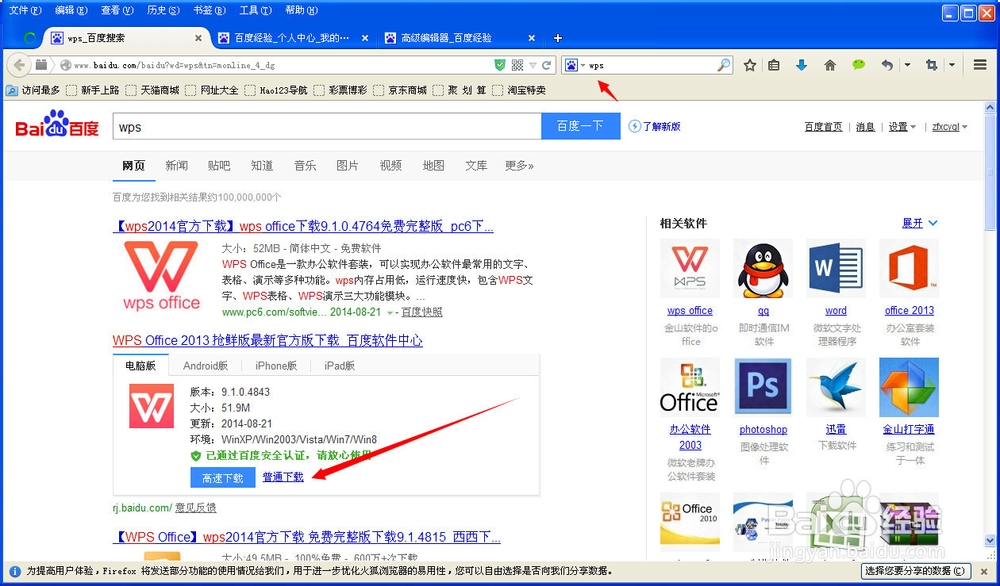This screenshot has height=586, width=1000.
Task: Click the office 2013 orange icon
Action: coord(909,268)
